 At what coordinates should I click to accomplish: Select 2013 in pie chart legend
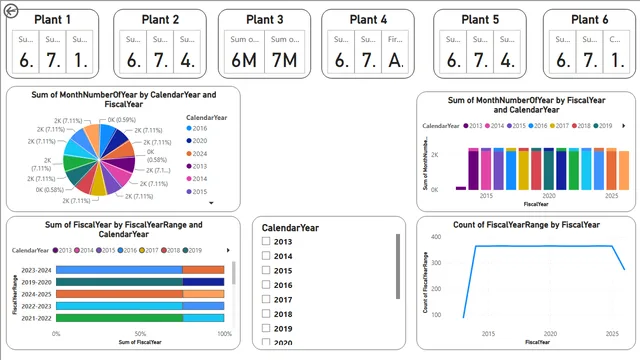[x=197, y=167]
